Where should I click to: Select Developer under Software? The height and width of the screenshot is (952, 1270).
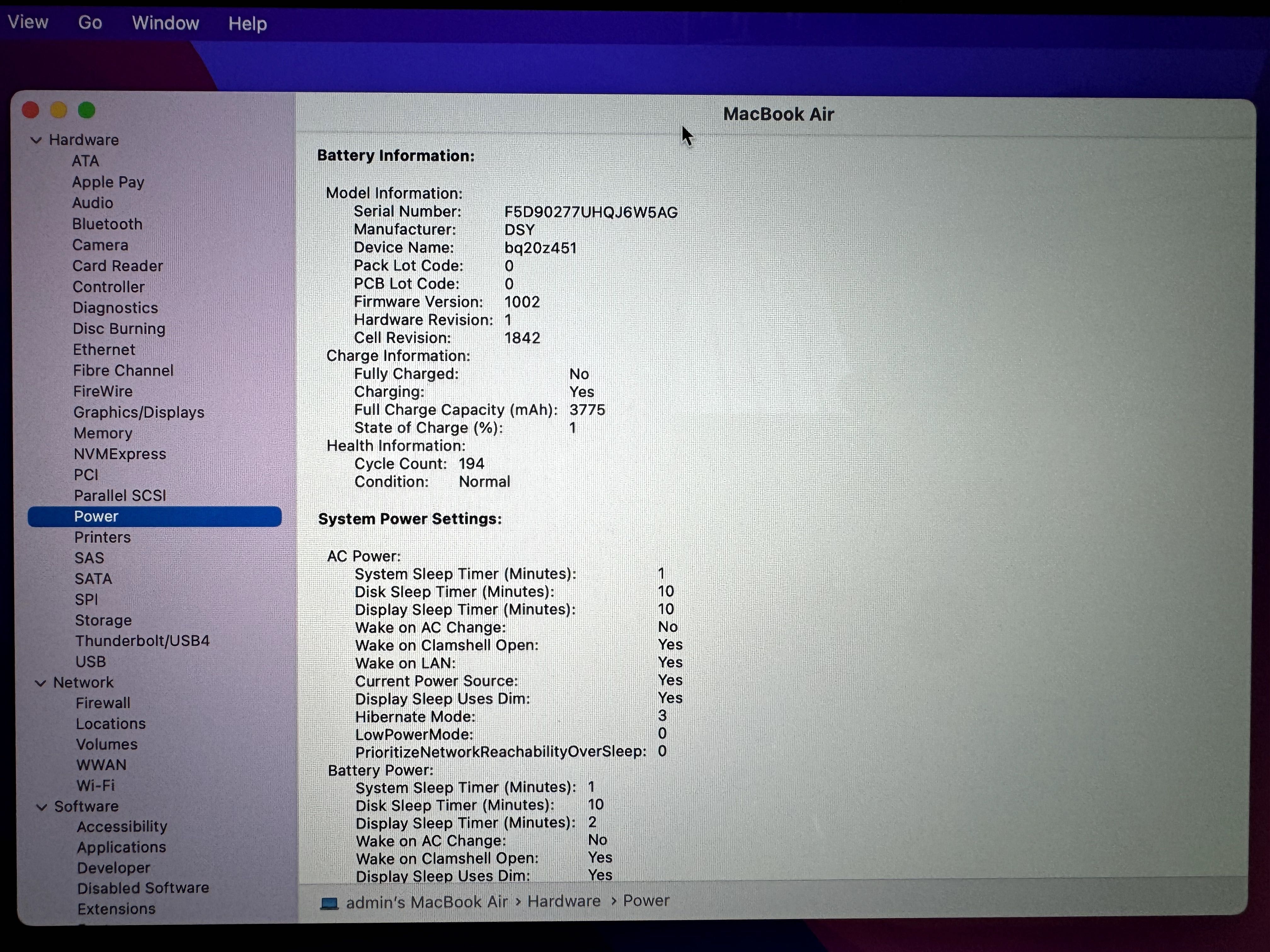(x=114, y=868)
